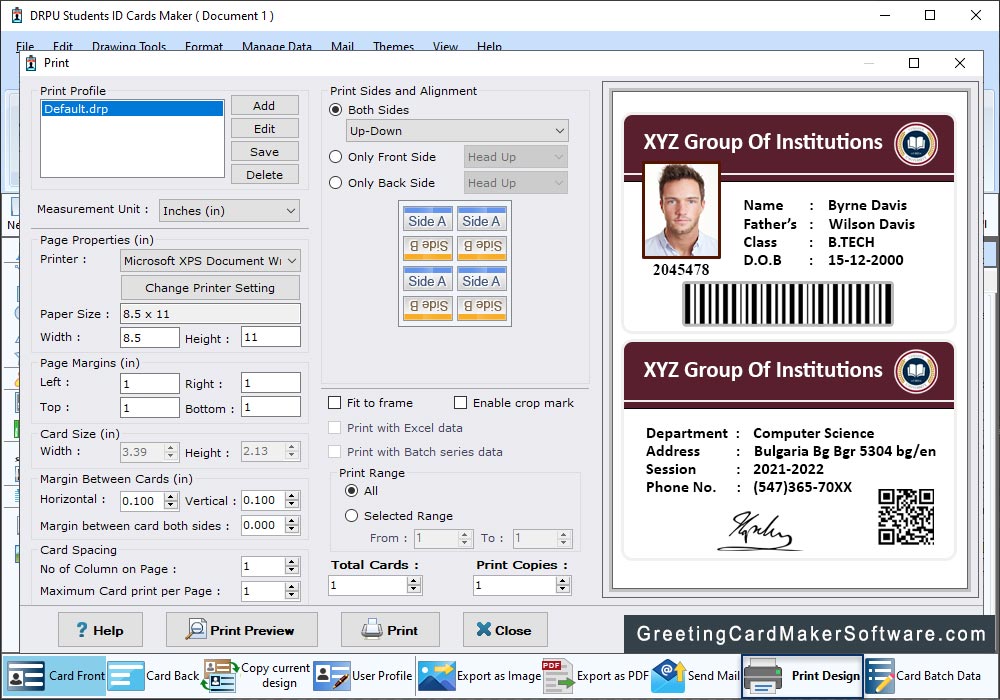The height and width of the screenshot is (700, 1000).
Task: Click the page Width input field
Action: [150, 337]
